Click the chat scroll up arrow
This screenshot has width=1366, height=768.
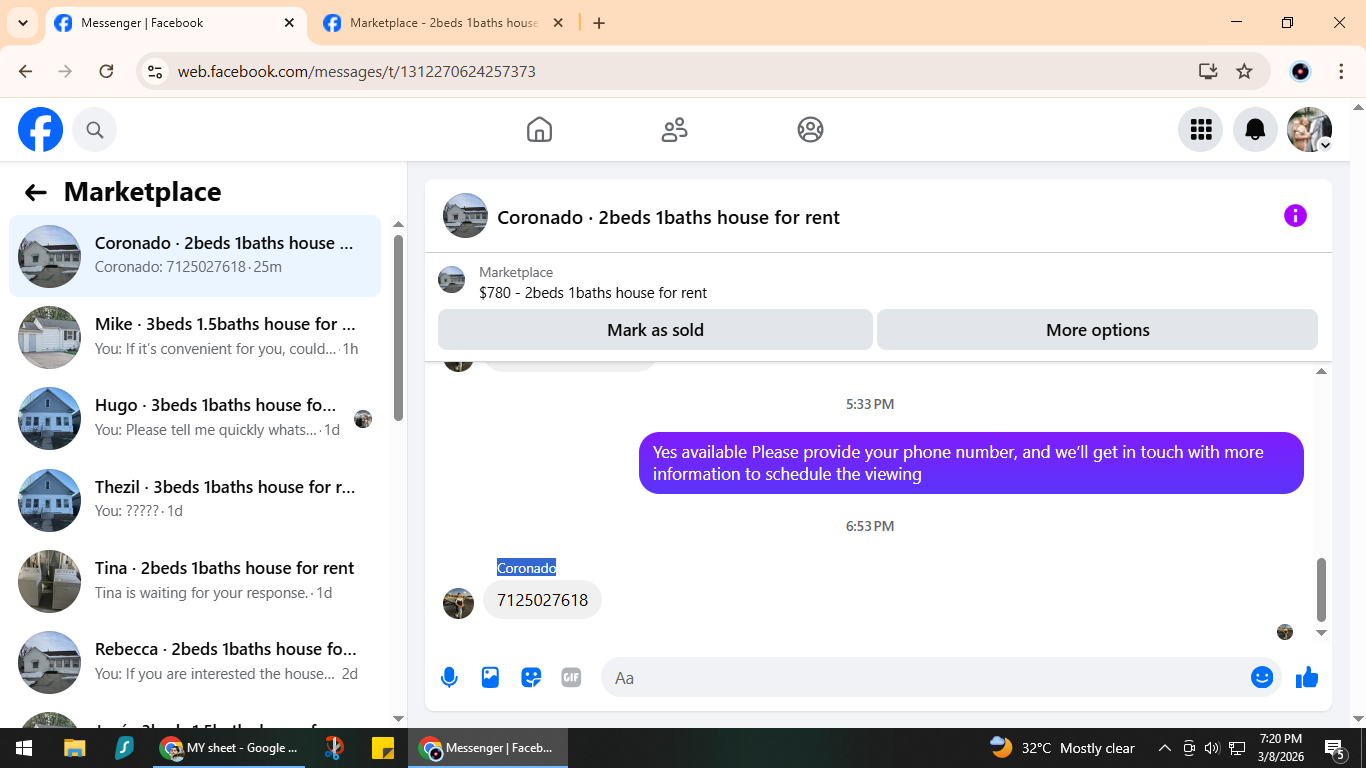[1321, 371]
